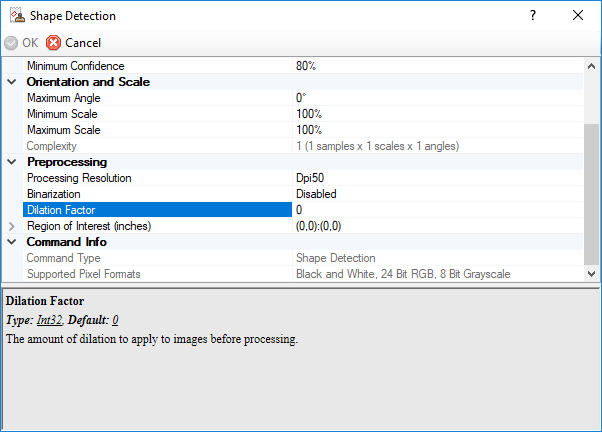Click the Minimum Confidence value 80%
The width and height of the screenshot is (602, 432).
(306, 66)
